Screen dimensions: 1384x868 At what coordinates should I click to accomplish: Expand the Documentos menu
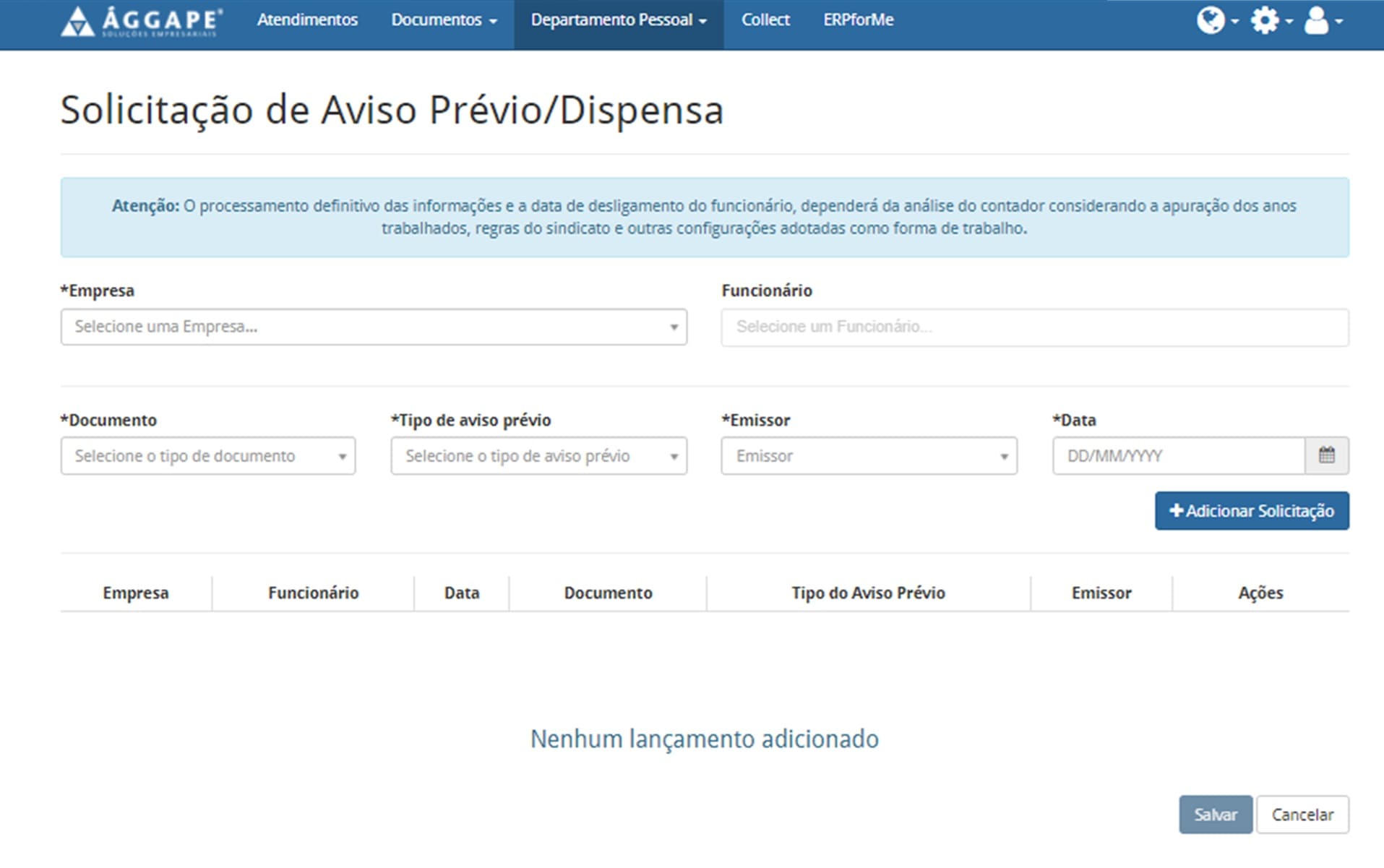pos(444,20)
